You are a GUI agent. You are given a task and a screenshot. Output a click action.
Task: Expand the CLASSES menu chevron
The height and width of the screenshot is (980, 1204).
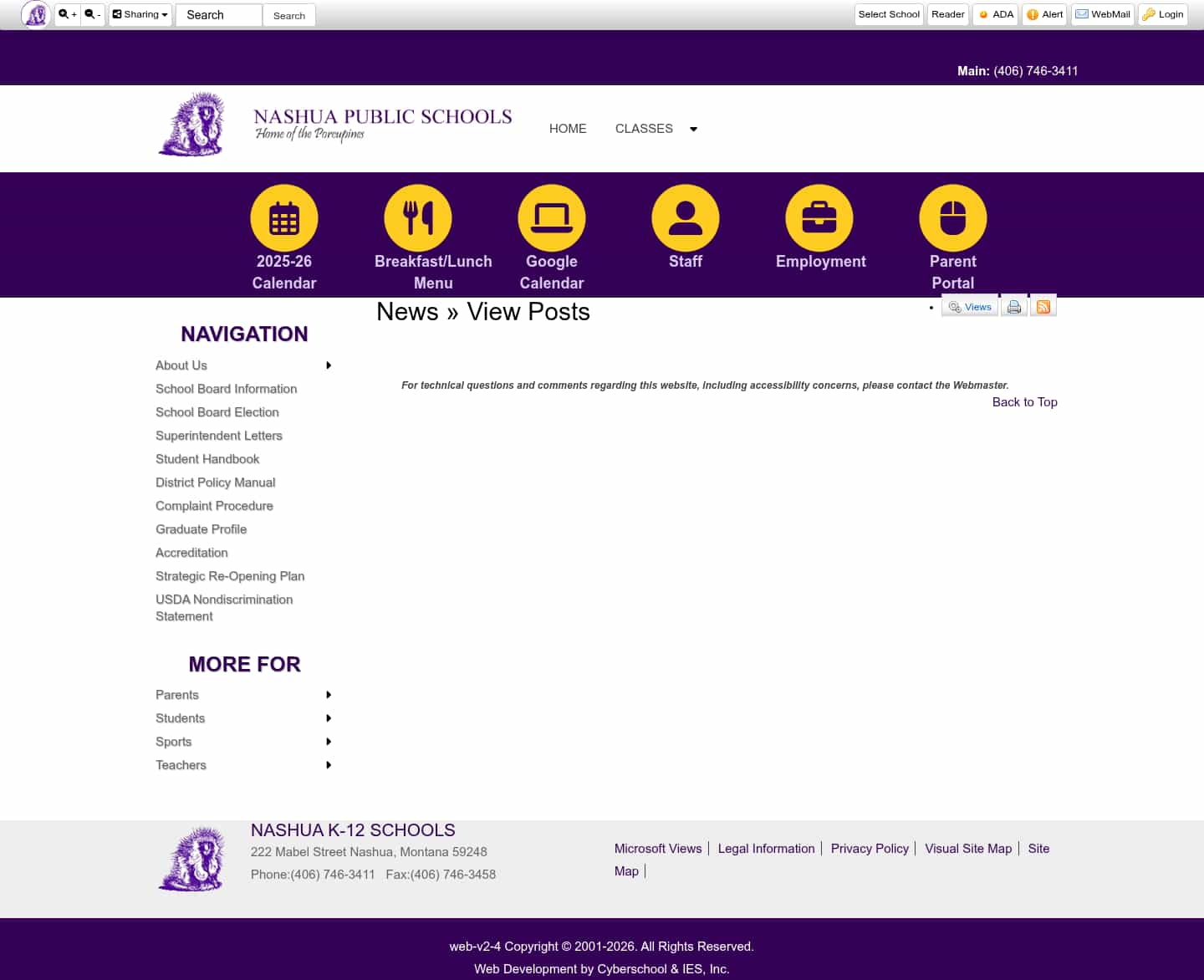pyautogui.click(x=693, y=128)
